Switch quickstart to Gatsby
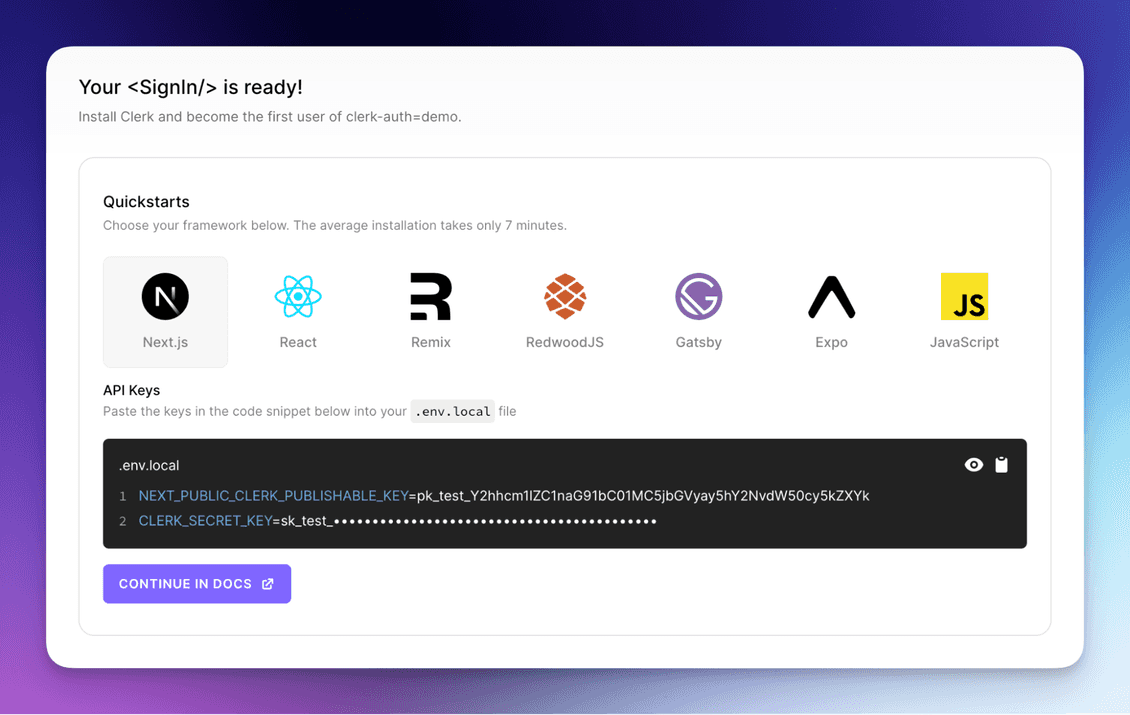The image size is (1130, 715). tap(698, 310)
